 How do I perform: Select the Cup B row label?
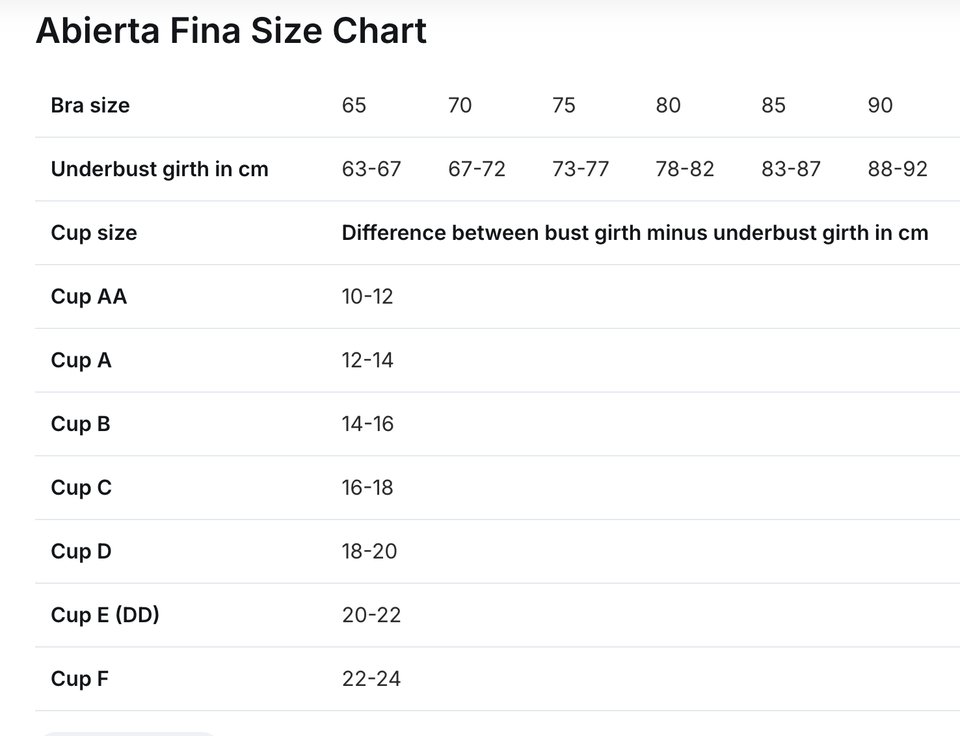click(80, 424)
